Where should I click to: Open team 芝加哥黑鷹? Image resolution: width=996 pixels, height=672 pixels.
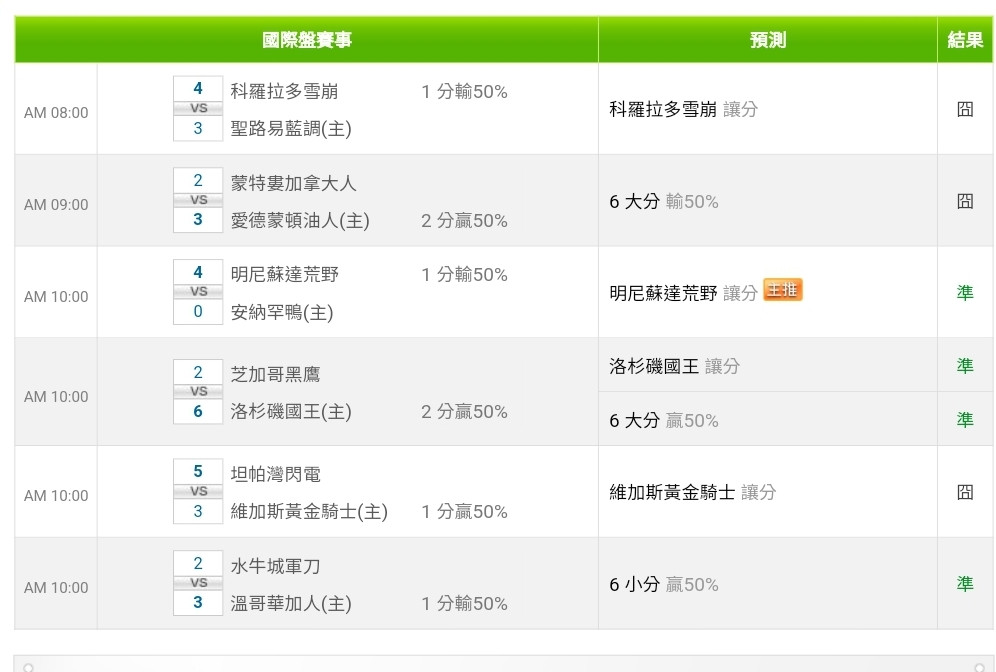(x=275, y=374)
